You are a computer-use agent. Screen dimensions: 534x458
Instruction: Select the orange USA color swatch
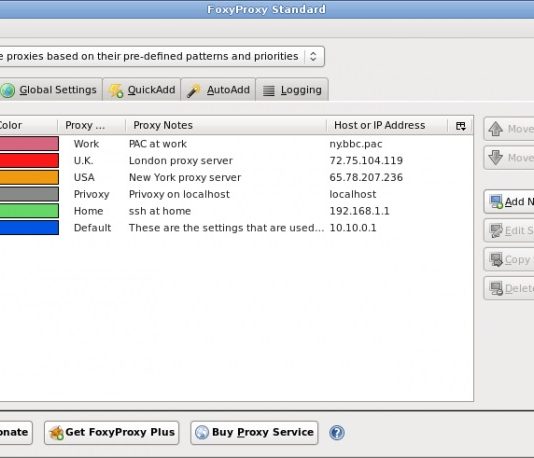[x=29, y=177]
